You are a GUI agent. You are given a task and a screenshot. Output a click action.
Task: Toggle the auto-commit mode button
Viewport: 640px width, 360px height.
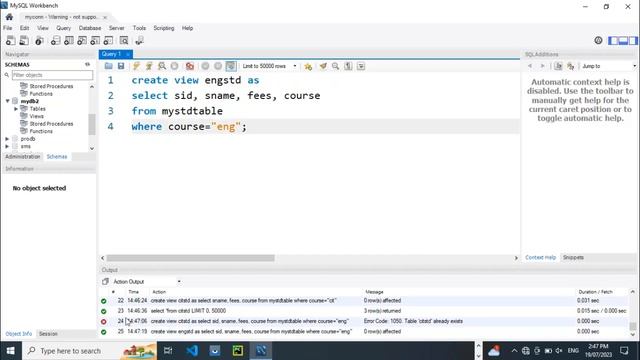pos(231,66)
